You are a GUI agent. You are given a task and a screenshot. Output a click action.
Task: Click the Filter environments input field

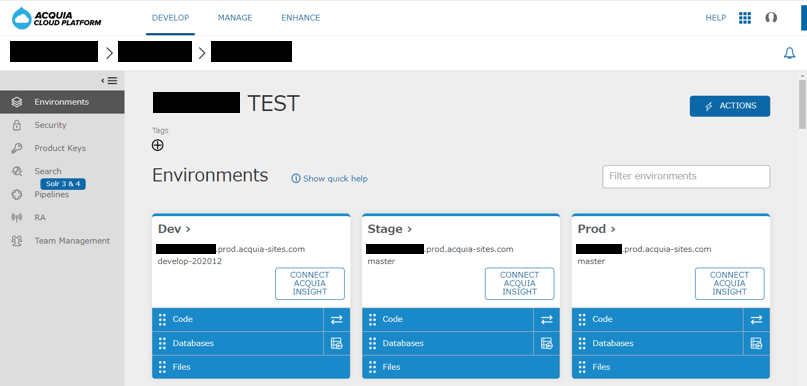pos(686,177)
